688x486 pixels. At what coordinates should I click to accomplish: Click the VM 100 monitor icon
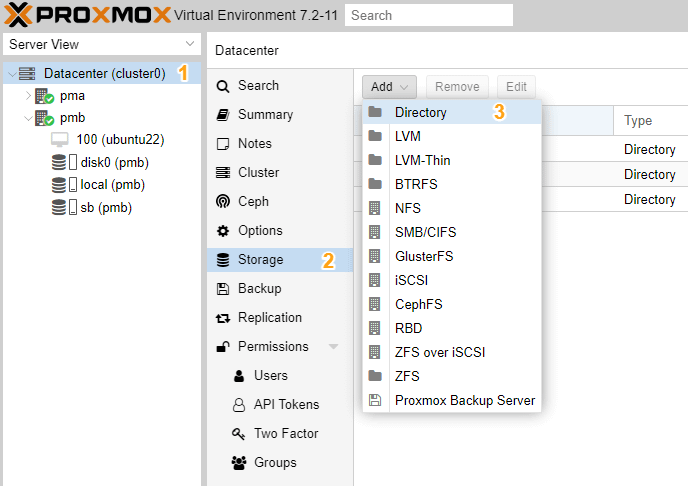60,140
